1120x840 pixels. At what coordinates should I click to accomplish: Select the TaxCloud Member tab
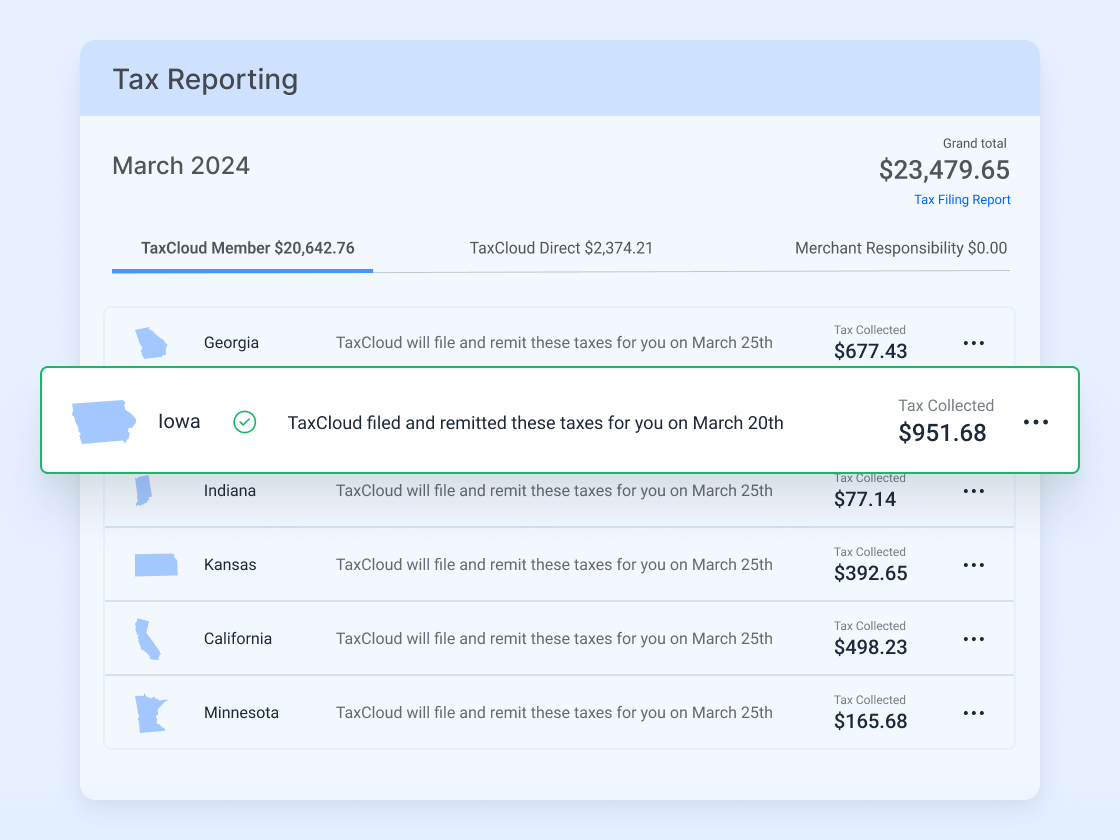[x=242, y=248]
